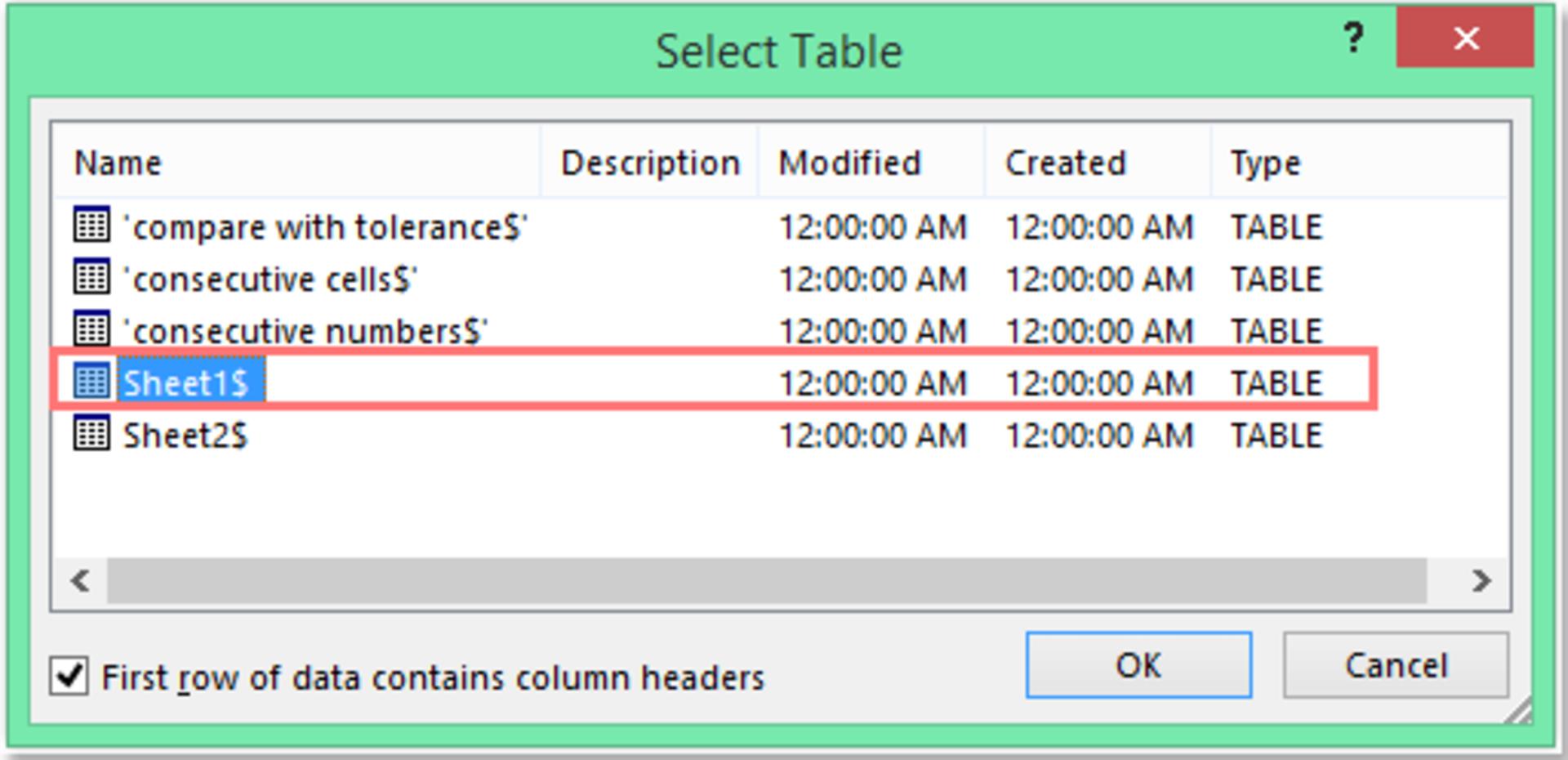The image size is (1568, 760).
Task: Click the table icon beside 'compare with tolerance$'
Action: tap(91, 225)
